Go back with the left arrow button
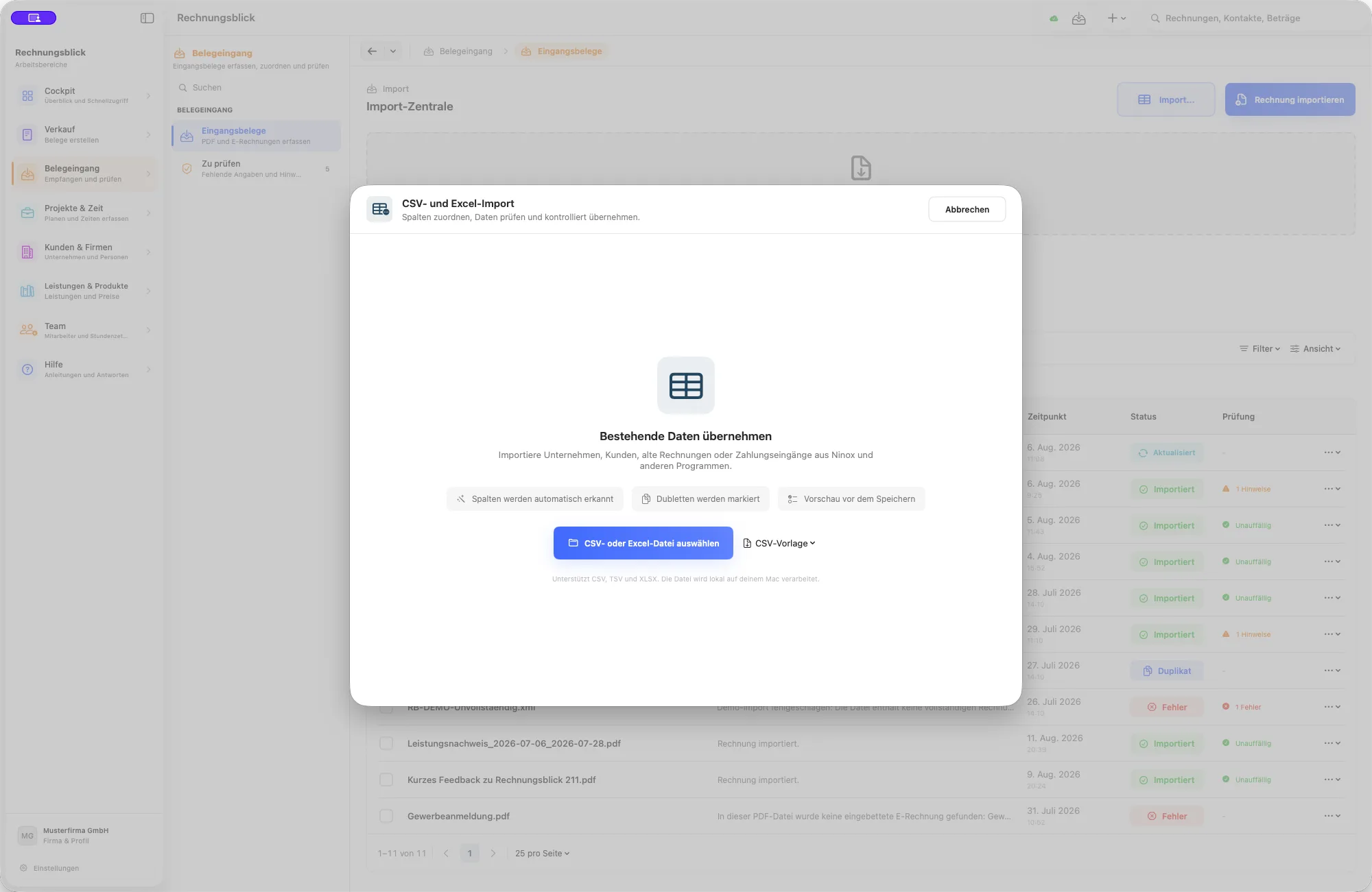 click(x=372, y=51)
